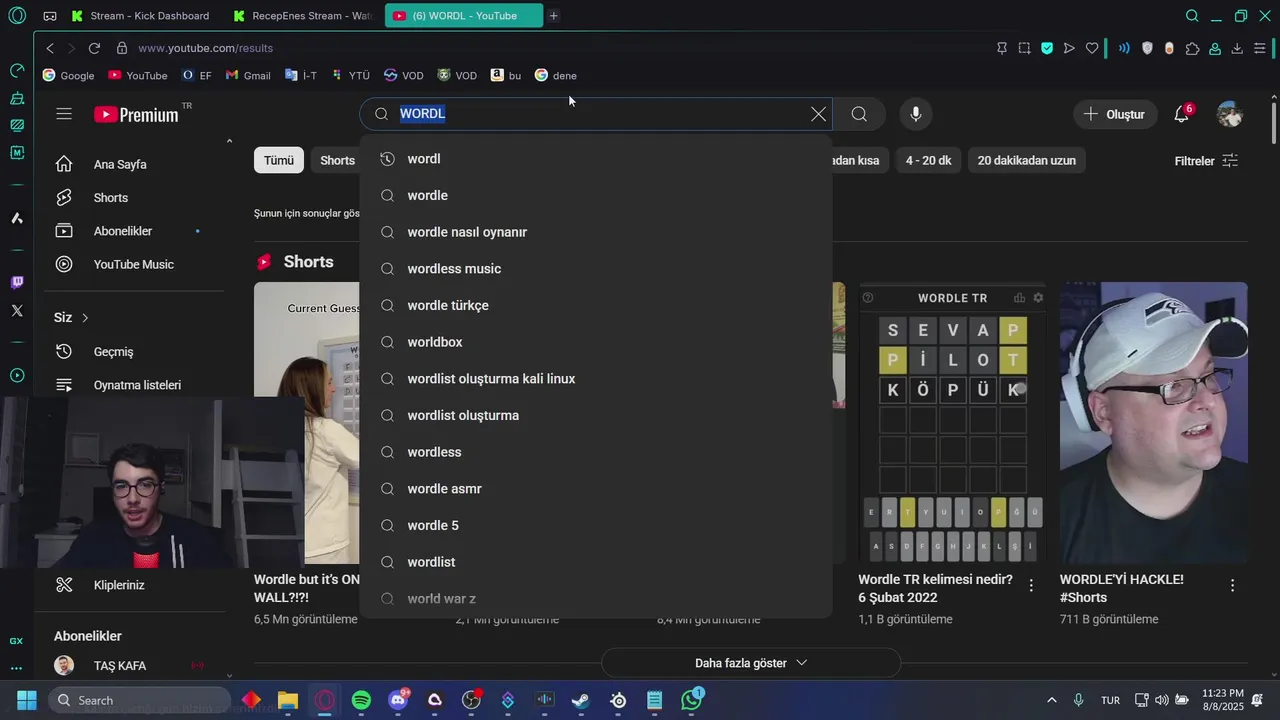Select the 20 dakikadan uzun chip
Viewport: 1280px width, 720px height.
coord(1026,160)
